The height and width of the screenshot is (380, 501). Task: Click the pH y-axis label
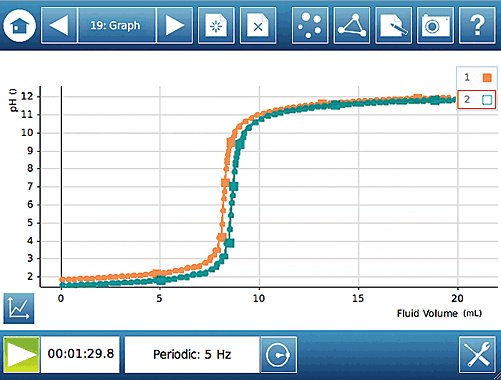[x=13, y=100]
